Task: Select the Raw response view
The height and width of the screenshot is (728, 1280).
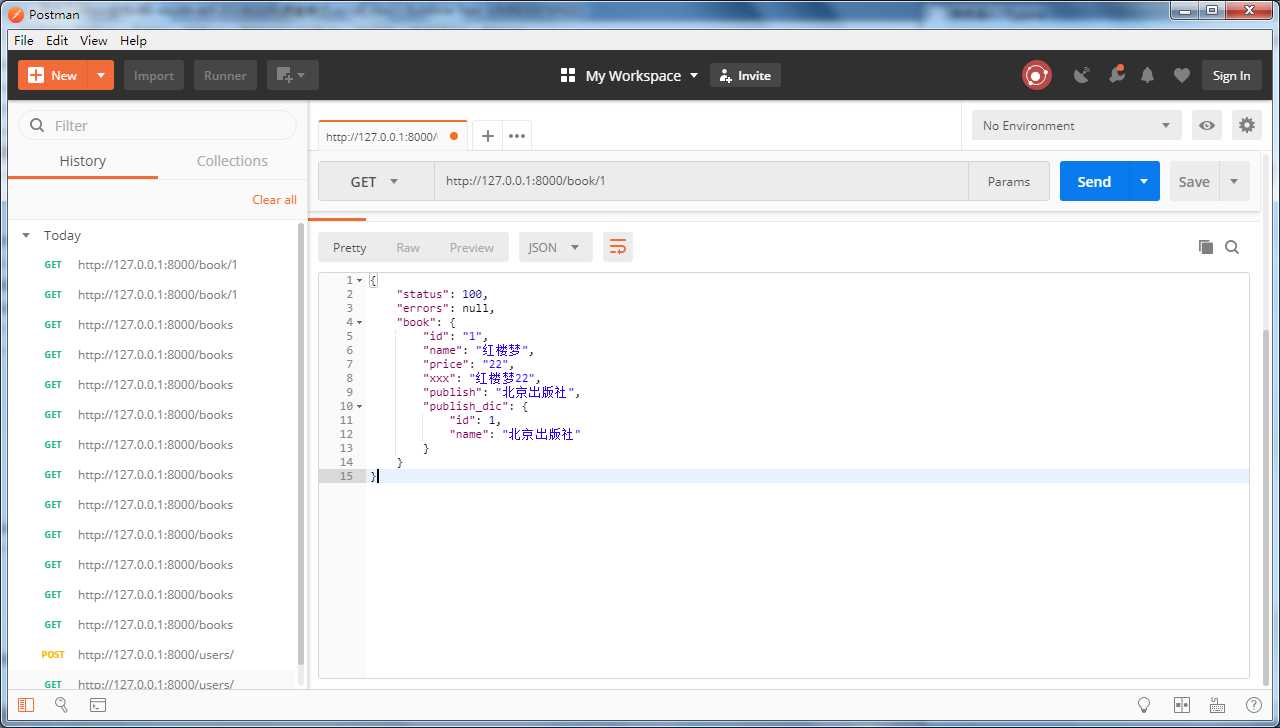Action: pos(408,247)
